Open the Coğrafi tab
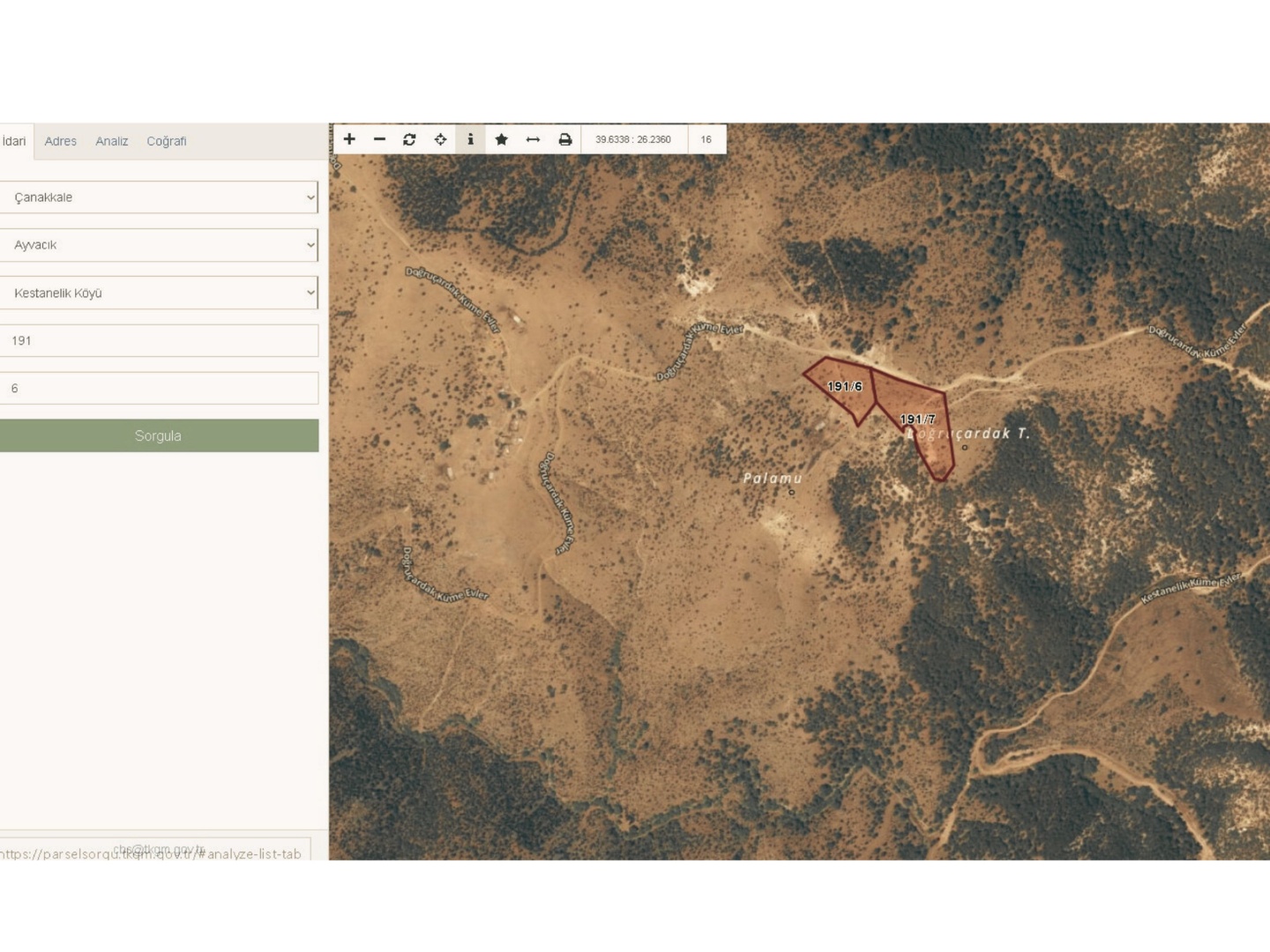1270x952 pixels. [167, 141]
